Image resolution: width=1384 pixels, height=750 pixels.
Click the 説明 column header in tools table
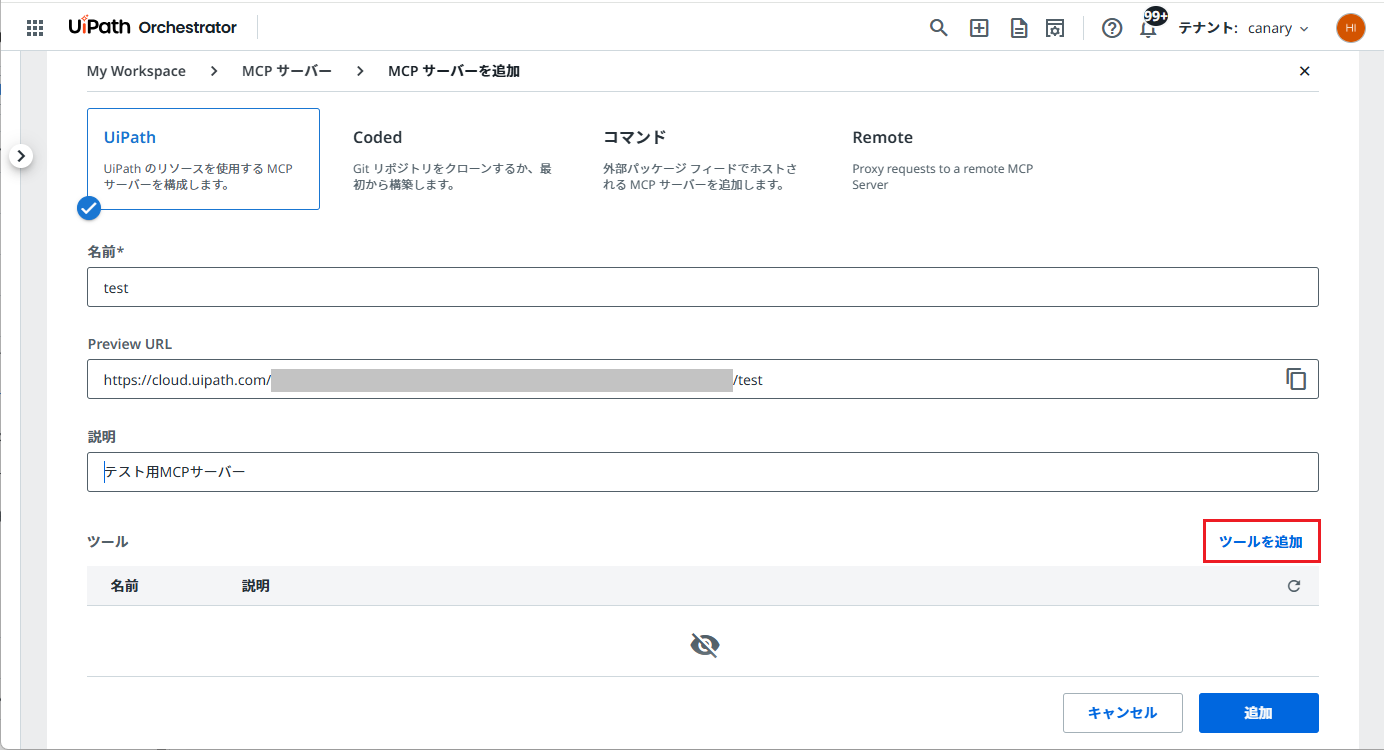coord(256,586)
